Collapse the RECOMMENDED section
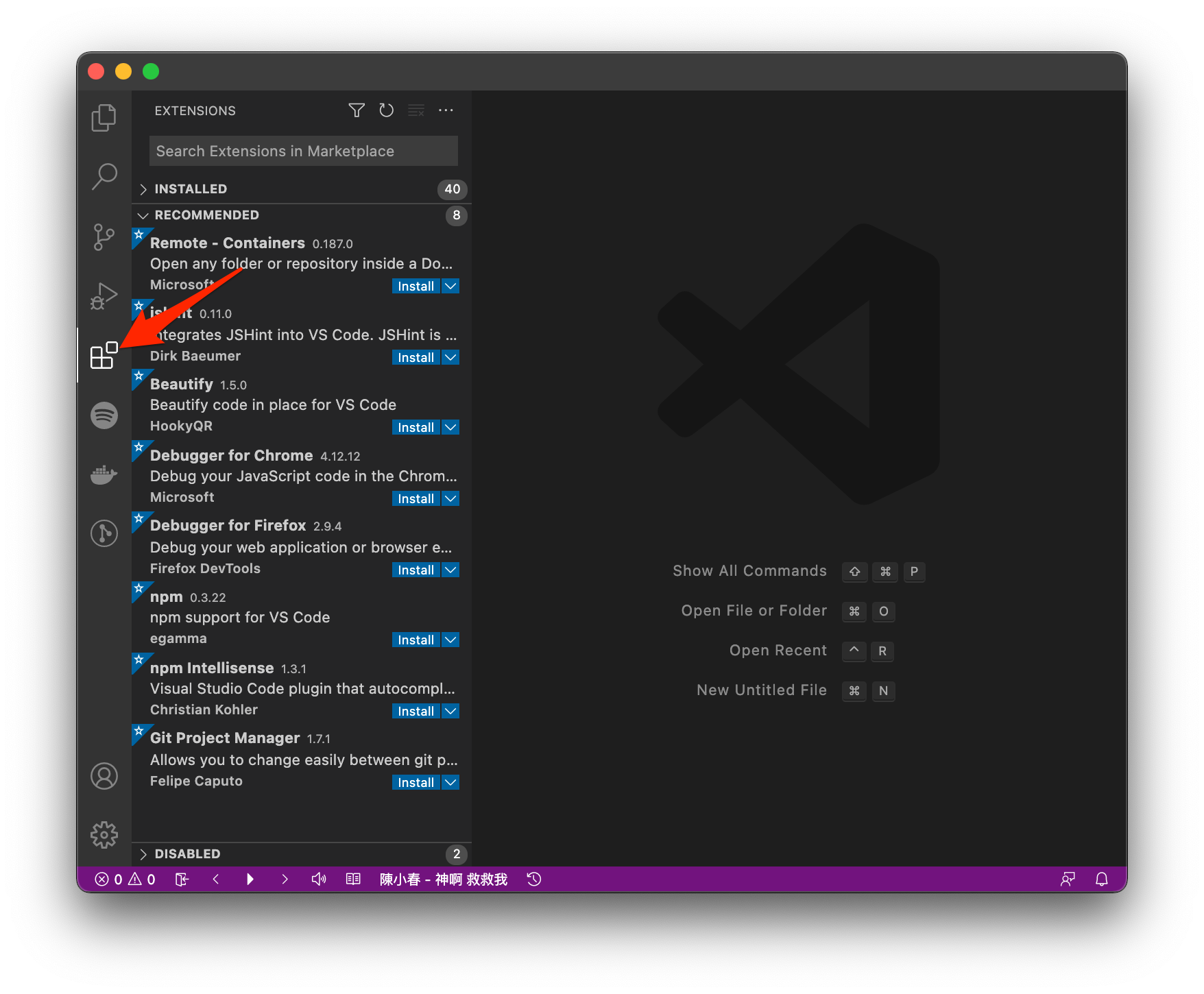Viewport: 1204px width, 994px height. pos(302,215)
